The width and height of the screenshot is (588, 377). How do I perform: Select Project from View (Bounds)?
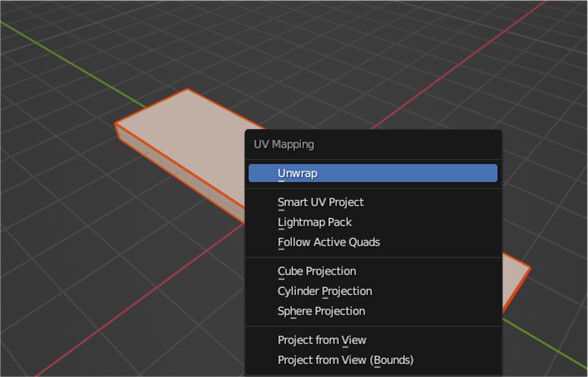373,360
